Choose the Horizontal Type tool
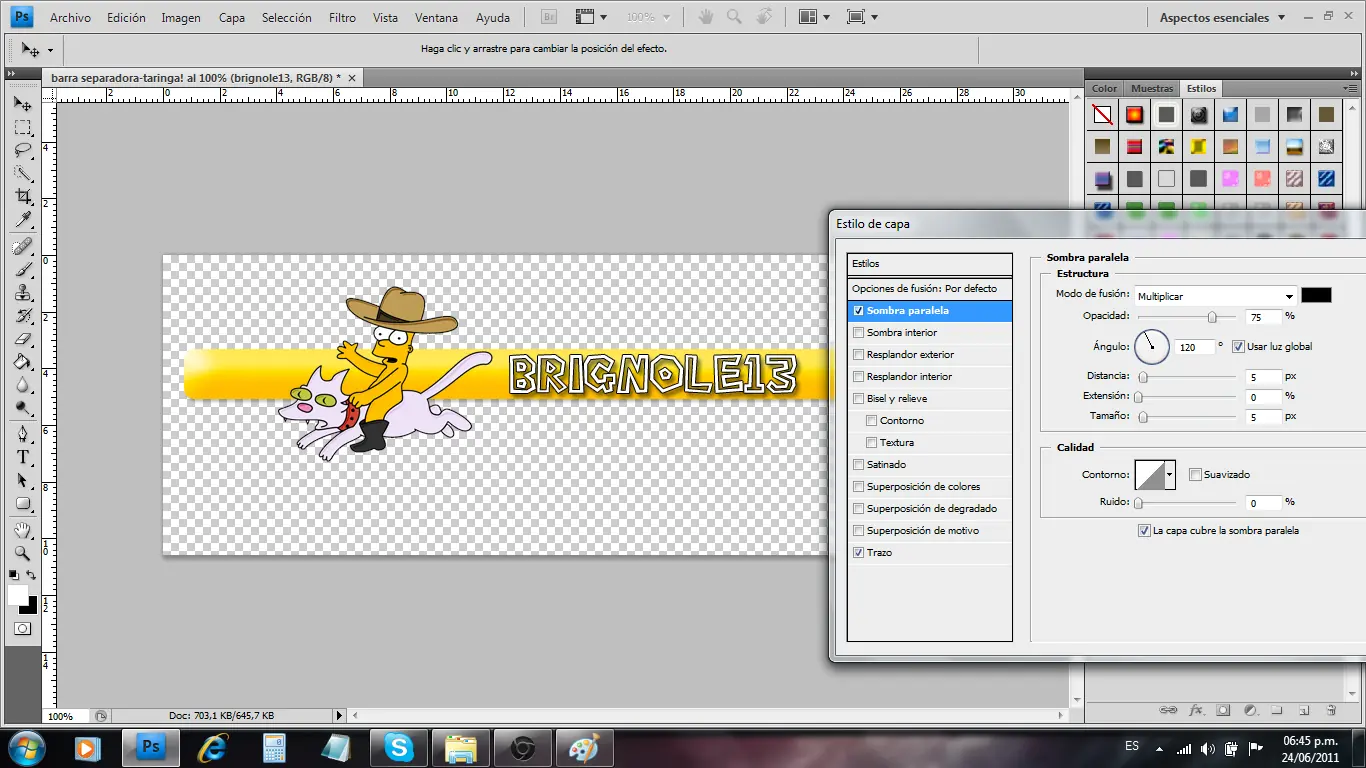Screen dimensions: 1366x768 23,457
